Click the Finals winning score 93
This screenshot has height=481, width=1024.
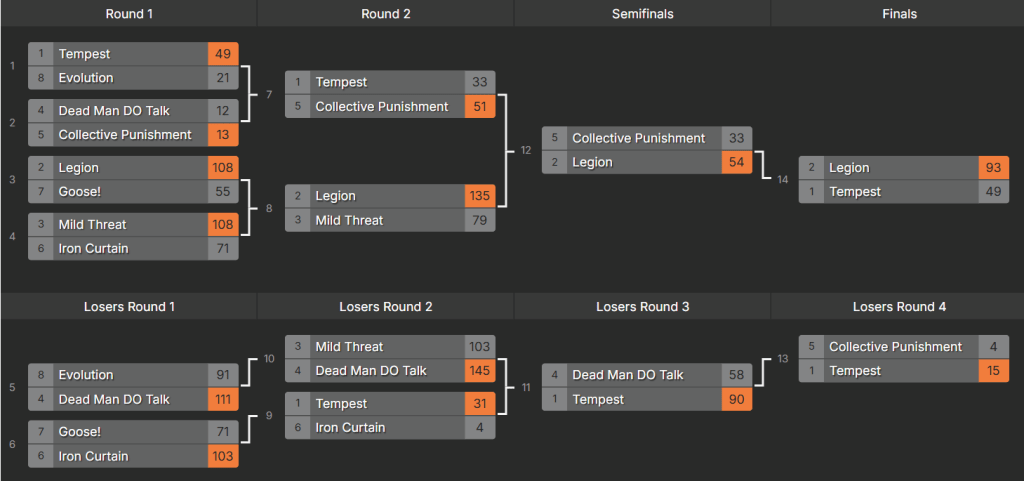(x=994, y=168)
